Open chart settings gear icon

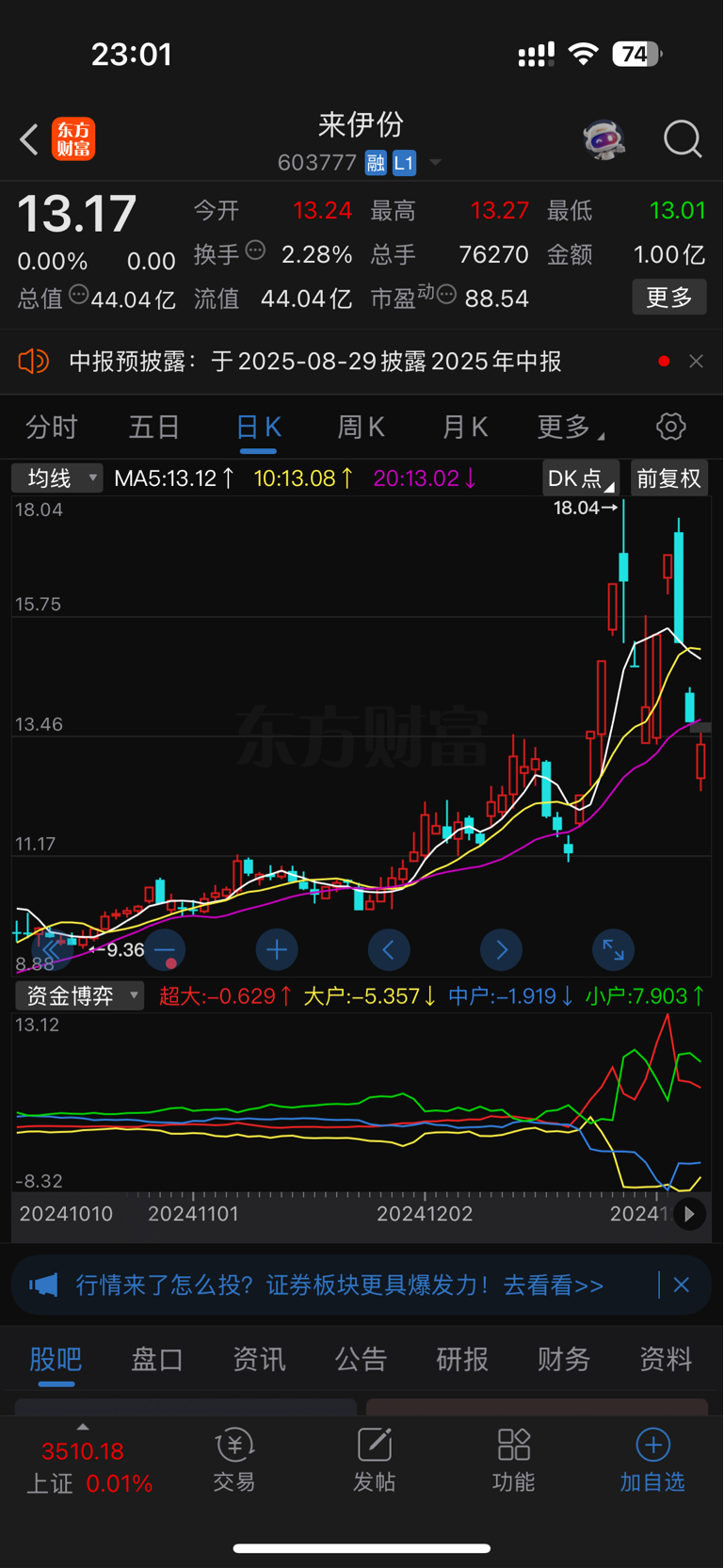coord(671,427)
